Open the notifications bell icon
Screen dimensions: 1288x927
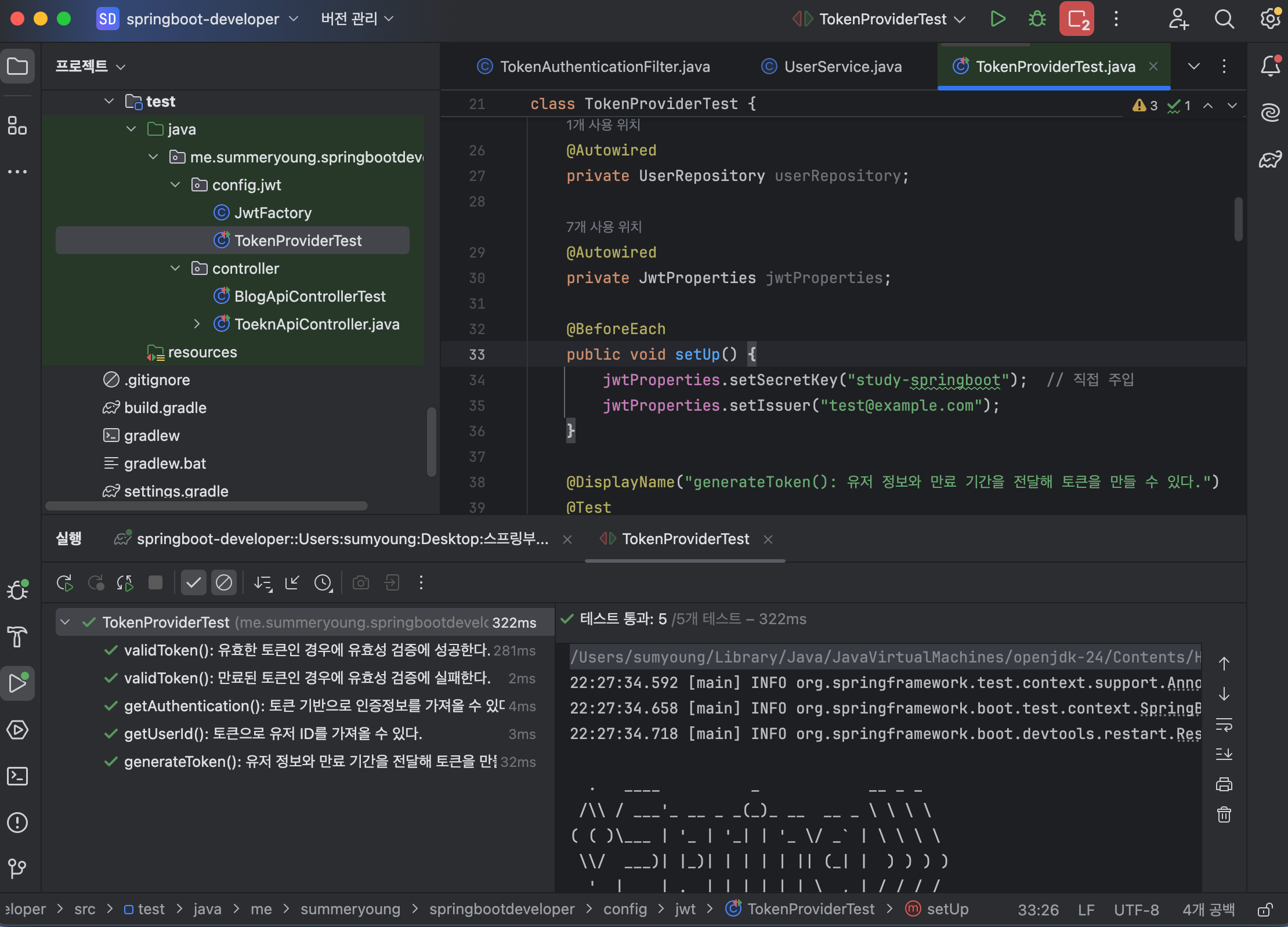(x=1270, y=66)
